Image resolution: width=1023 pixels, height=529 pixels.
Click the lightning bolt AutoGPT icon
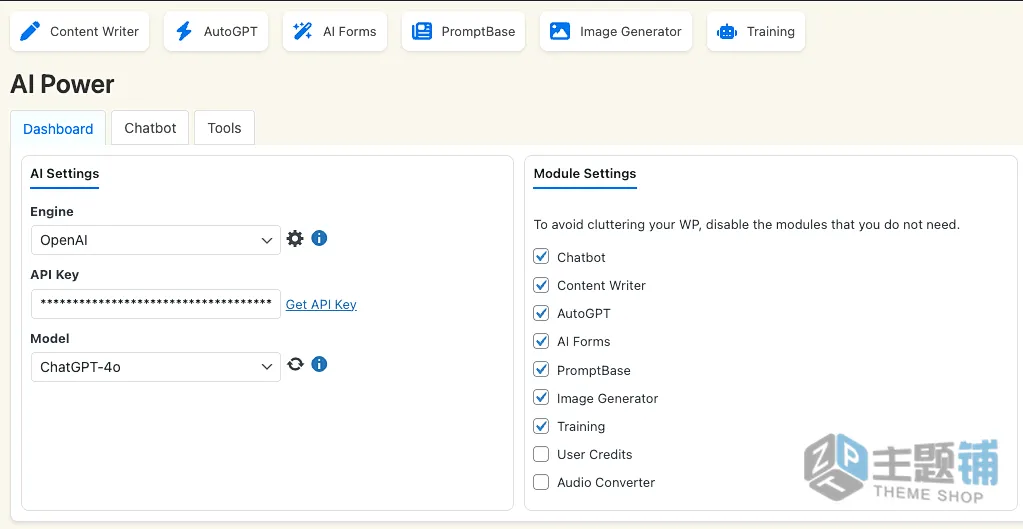(x=185, y=31)
